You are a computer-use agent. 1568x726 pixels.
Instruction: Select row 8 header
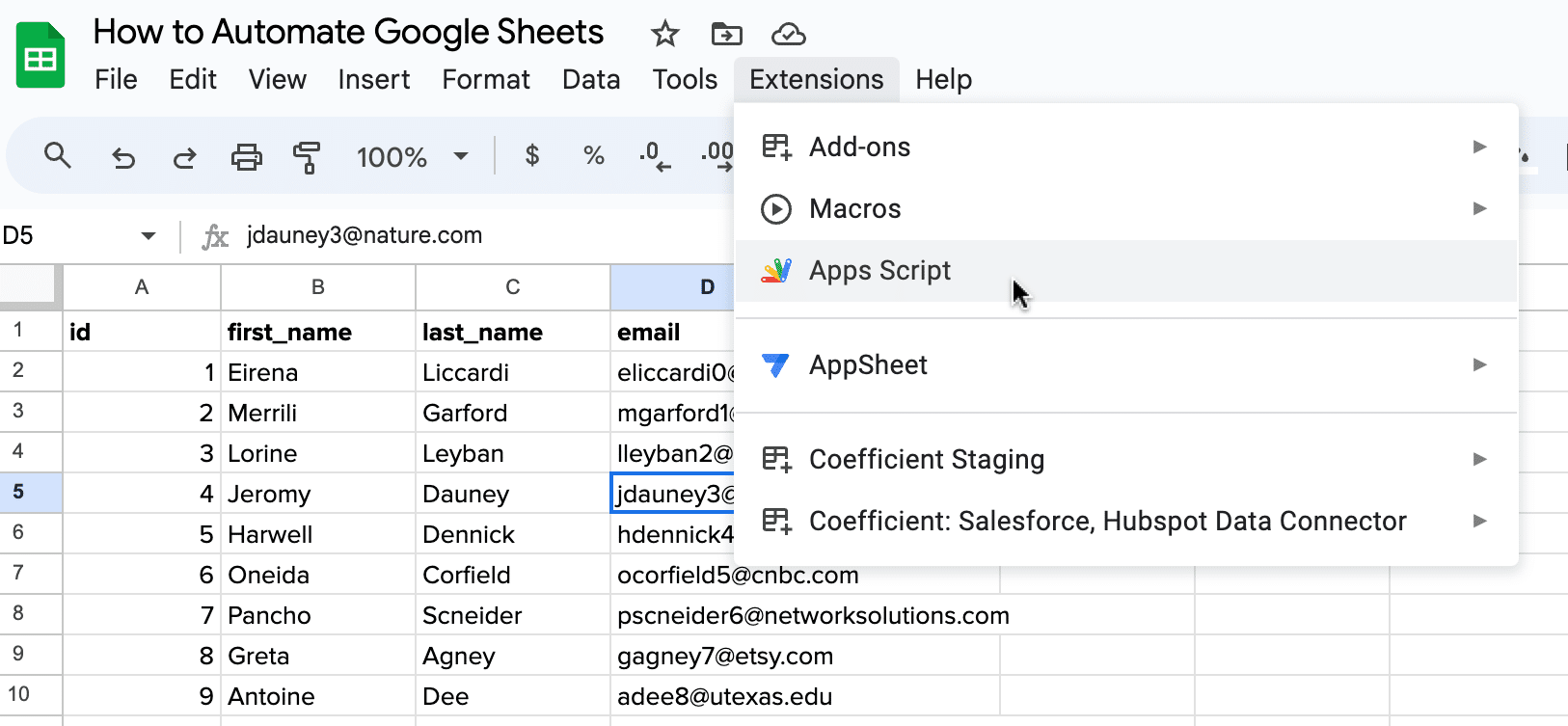tap(31, 614)
